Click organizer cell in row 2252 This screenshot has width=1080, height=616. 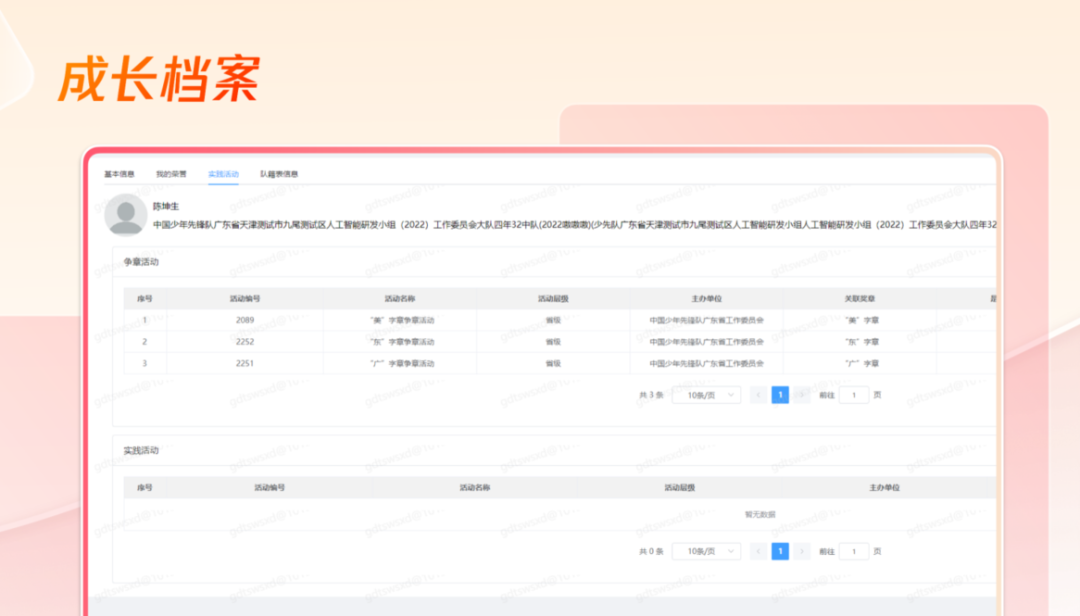pyautogui.click(x=707, y=342)
